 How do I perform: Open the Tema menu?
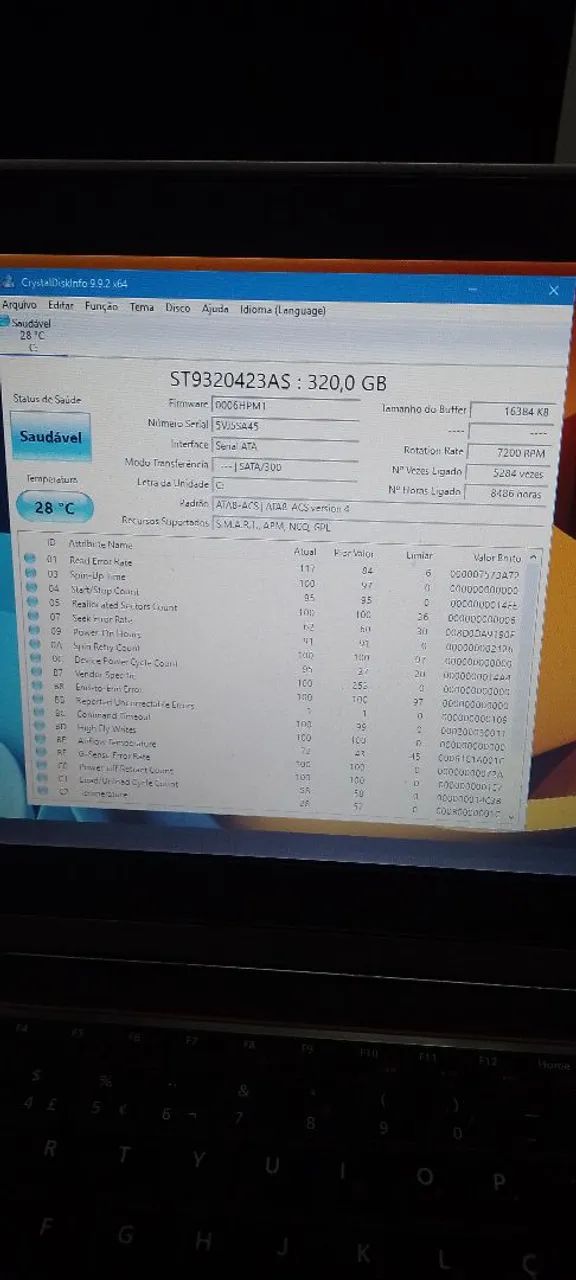142,307
